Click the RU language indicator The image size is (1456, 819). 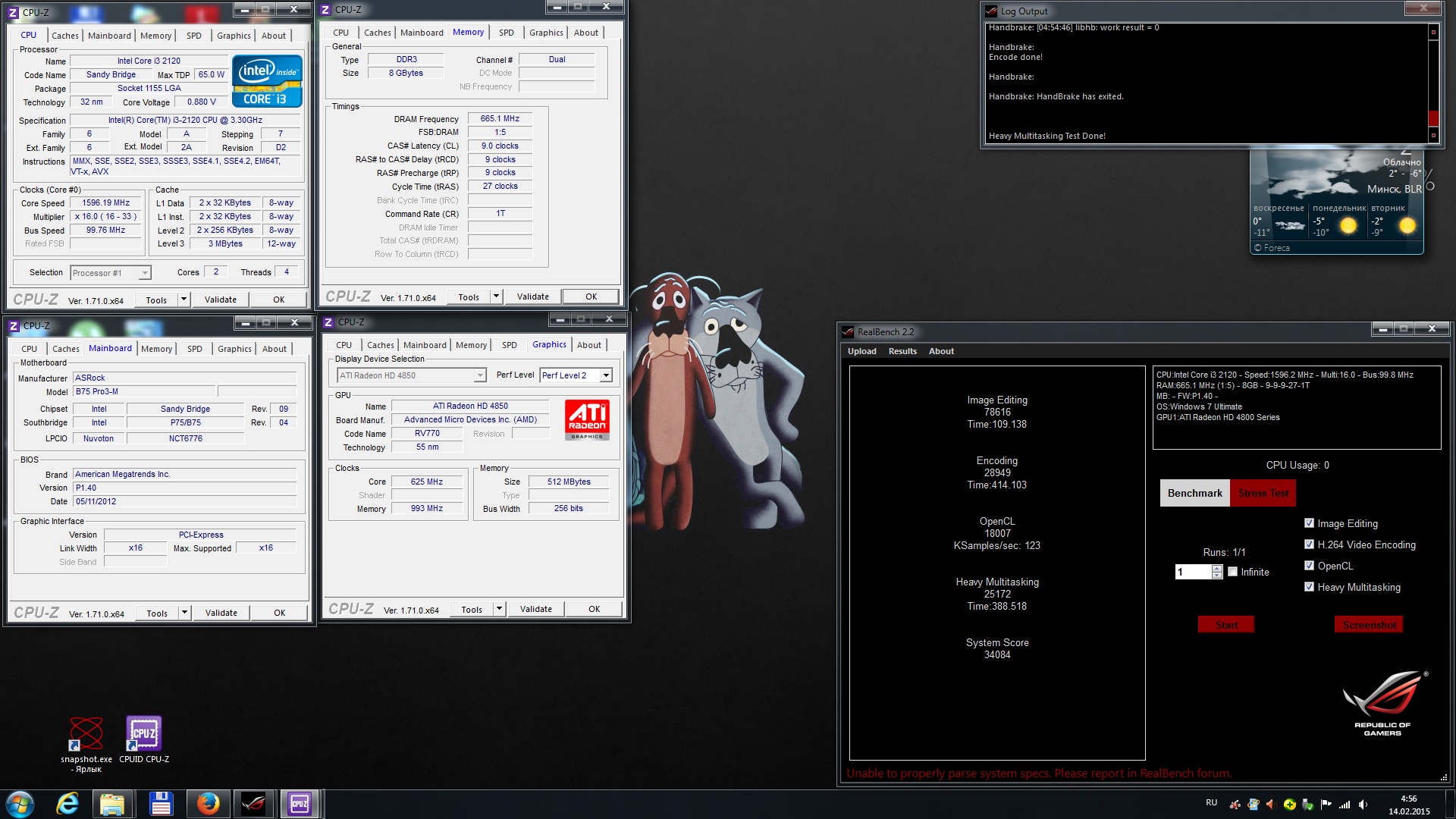click(x=1211, y=803)
